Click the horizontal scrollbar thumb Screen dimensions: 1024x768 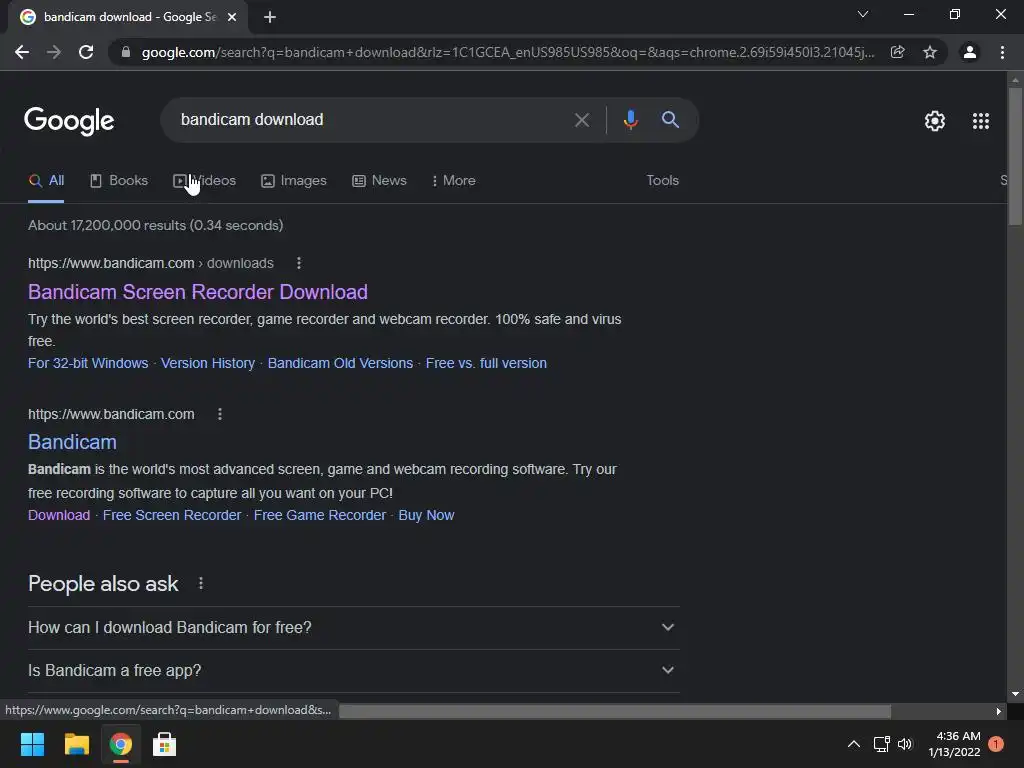pos(615,711)
